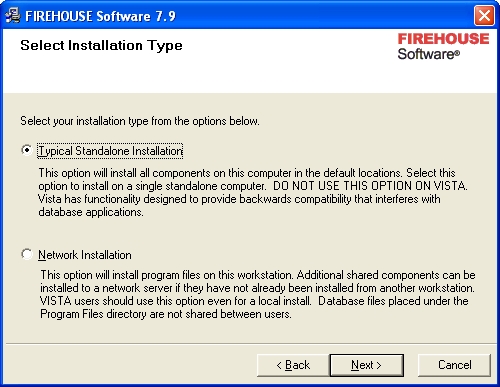Image resolution: width=500 pixels, height=387 pixels.
Task: Click the red FIREHOUSE logo word
Action: coord(443,39)
